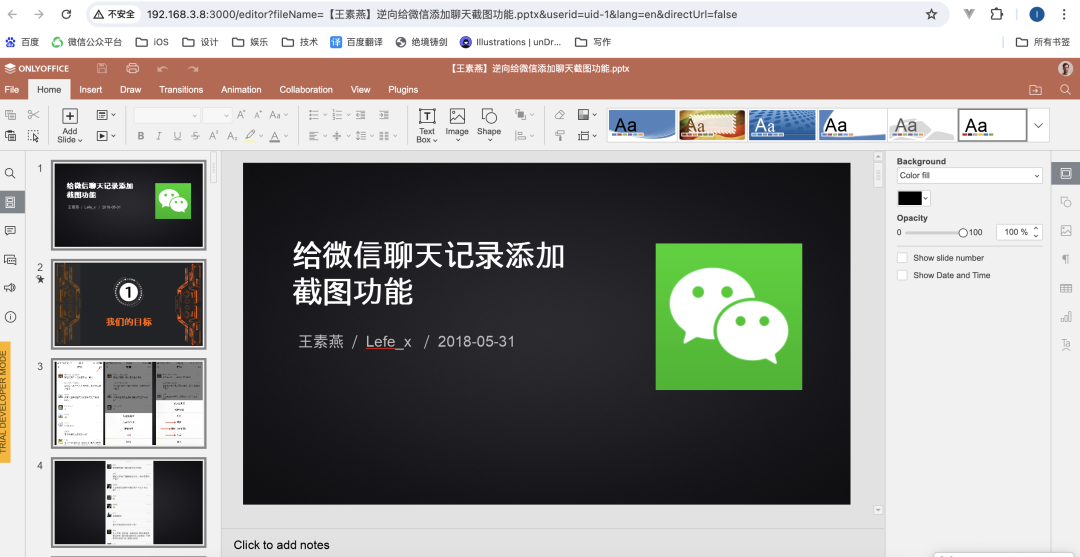Open the Find search icon in left sidebar
The width and height of the screenshot is (1080, 557).
coord(10,174)
